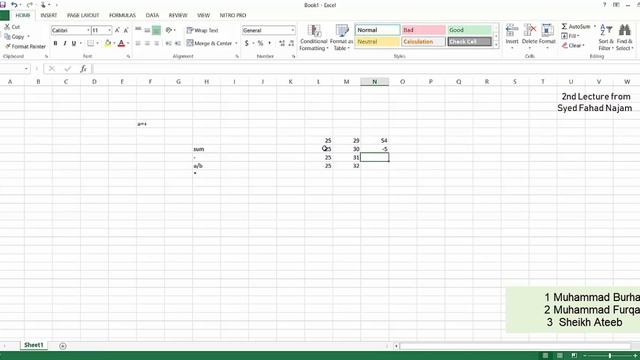Open Conditional Formatting
Viewport: 640px width, 360px height.
(x=313, y=38)
